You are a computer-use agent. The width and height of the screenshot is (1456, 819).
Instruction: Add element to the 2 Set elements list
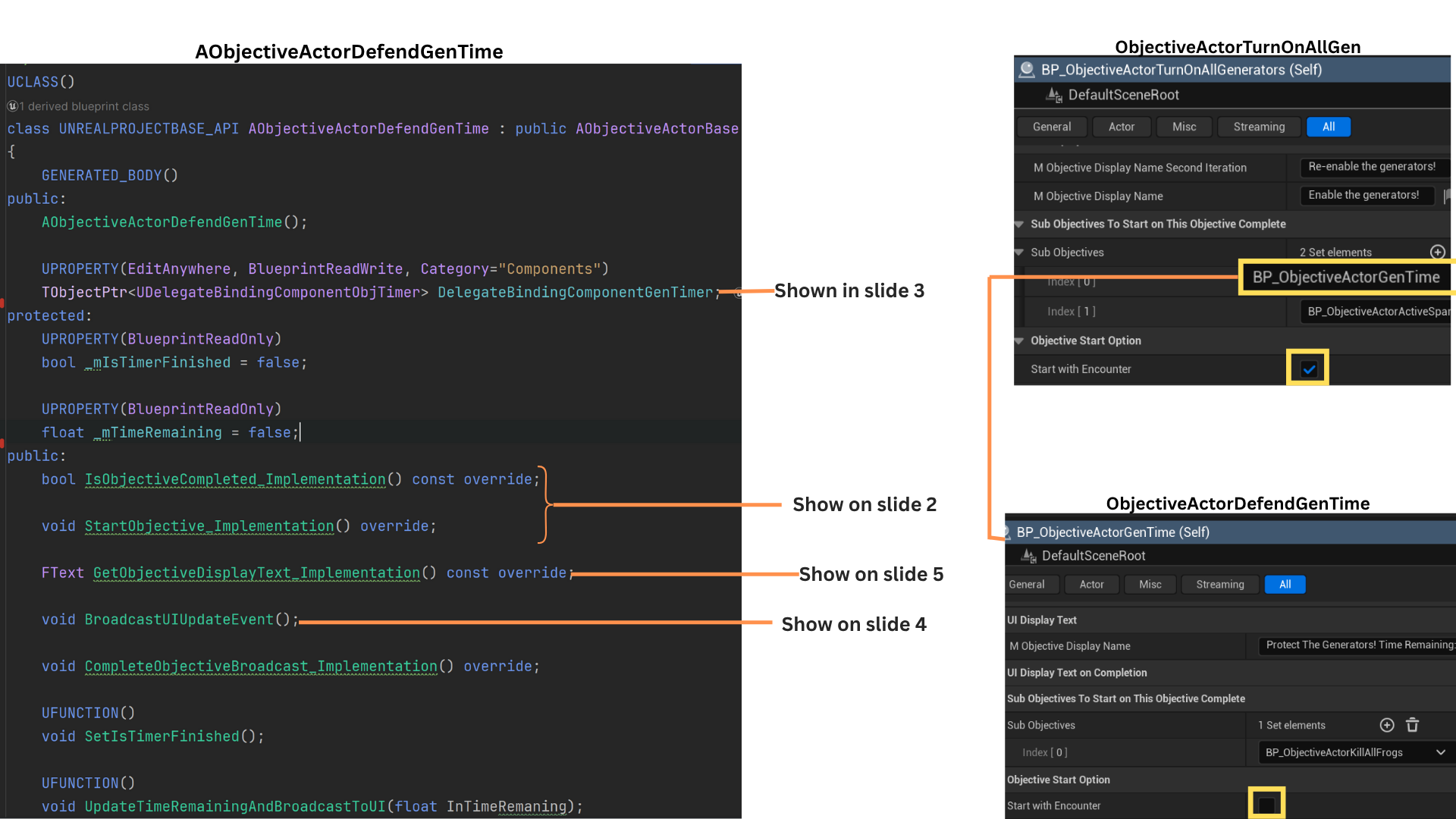pyautogui.click(x=1437, y=252)
